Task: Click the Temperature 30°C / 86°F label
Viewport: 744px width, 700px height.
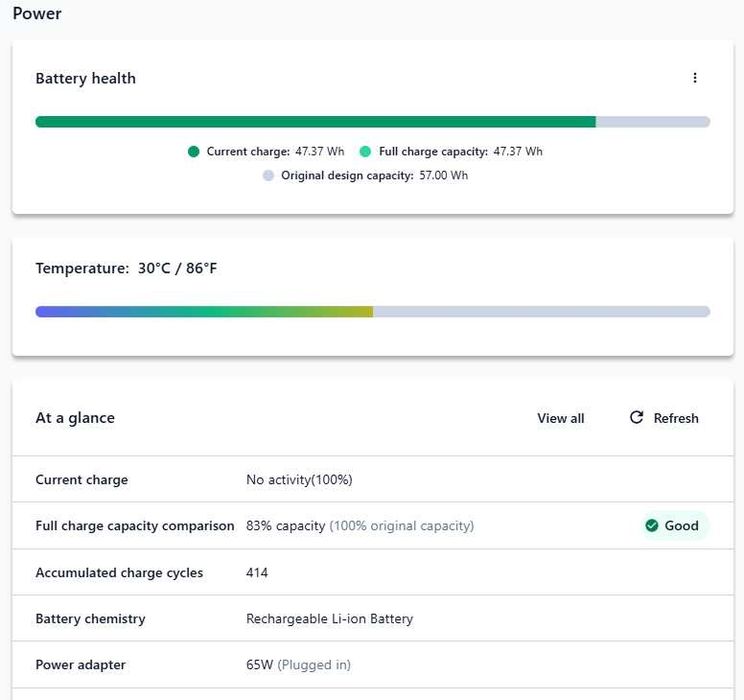Action: point(126,268)
